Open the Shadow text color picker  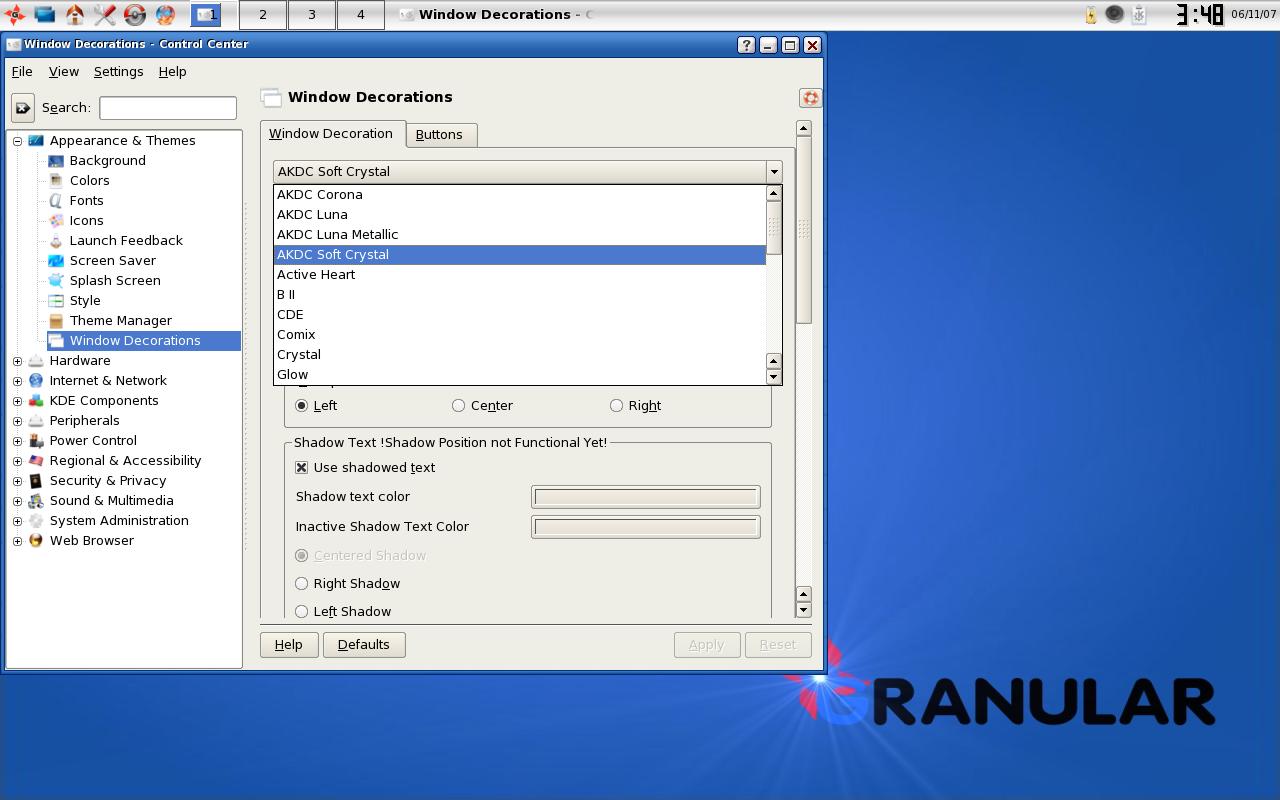point(646,497)
